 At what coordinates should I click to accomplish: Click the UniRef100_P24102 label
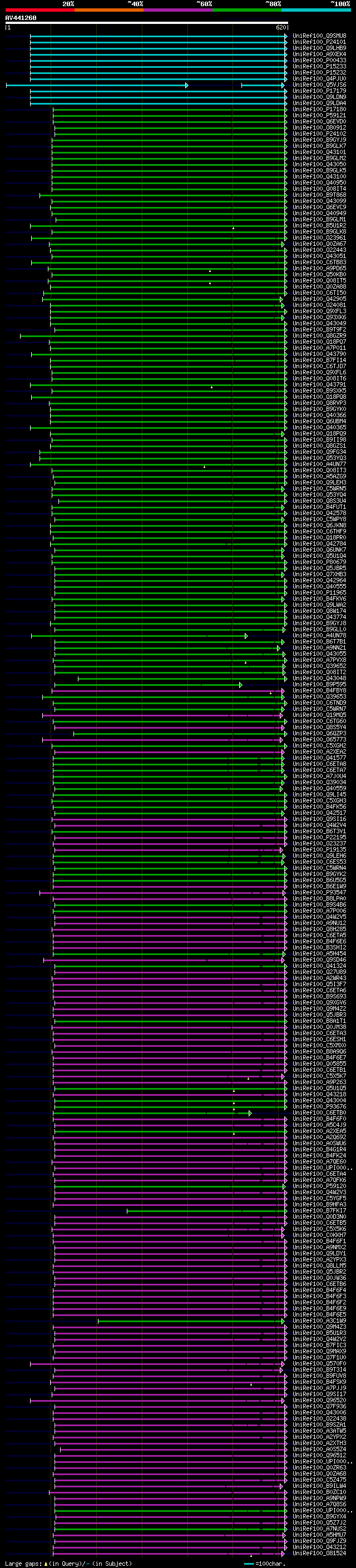319,134
